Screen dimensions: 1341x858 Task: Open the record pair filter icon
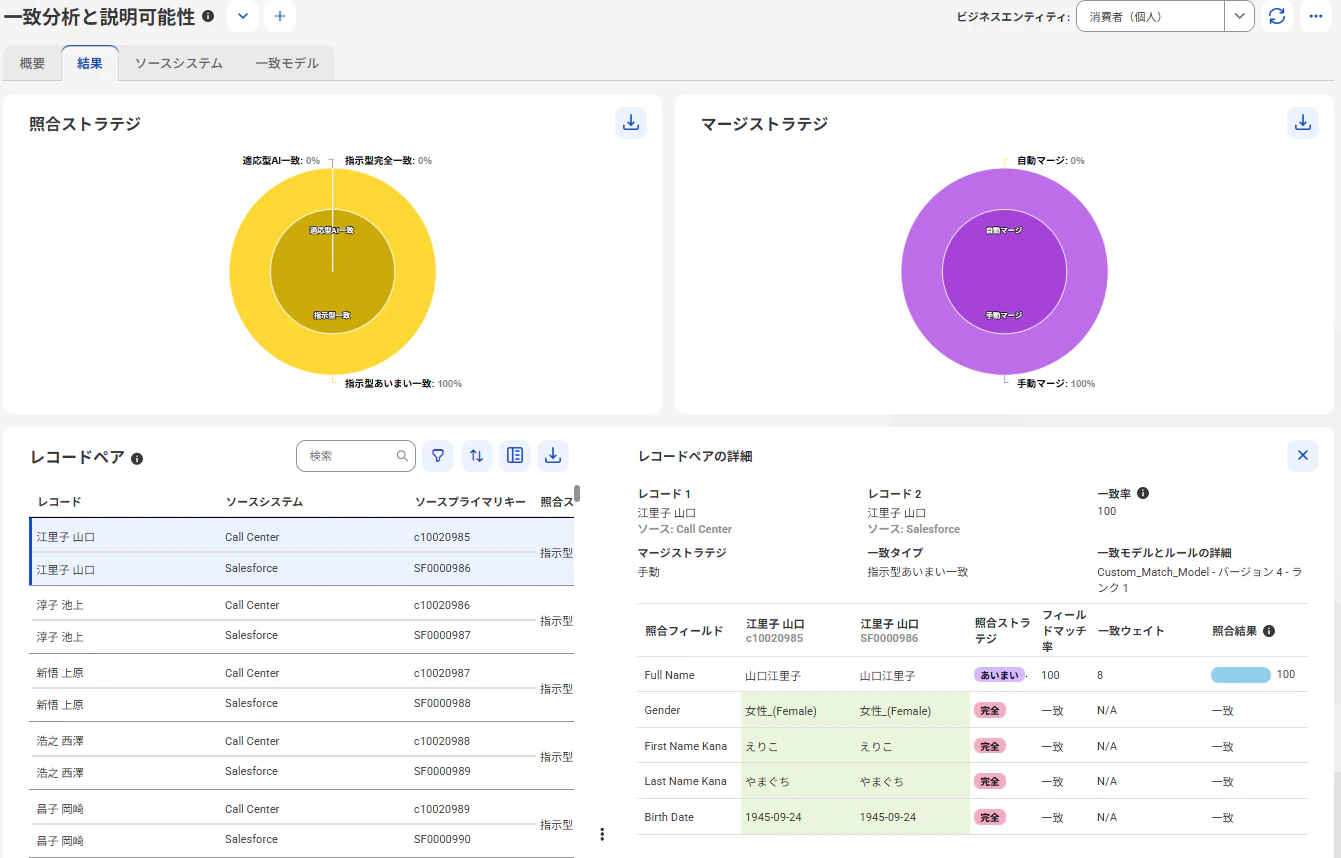(x=438, y=455)
